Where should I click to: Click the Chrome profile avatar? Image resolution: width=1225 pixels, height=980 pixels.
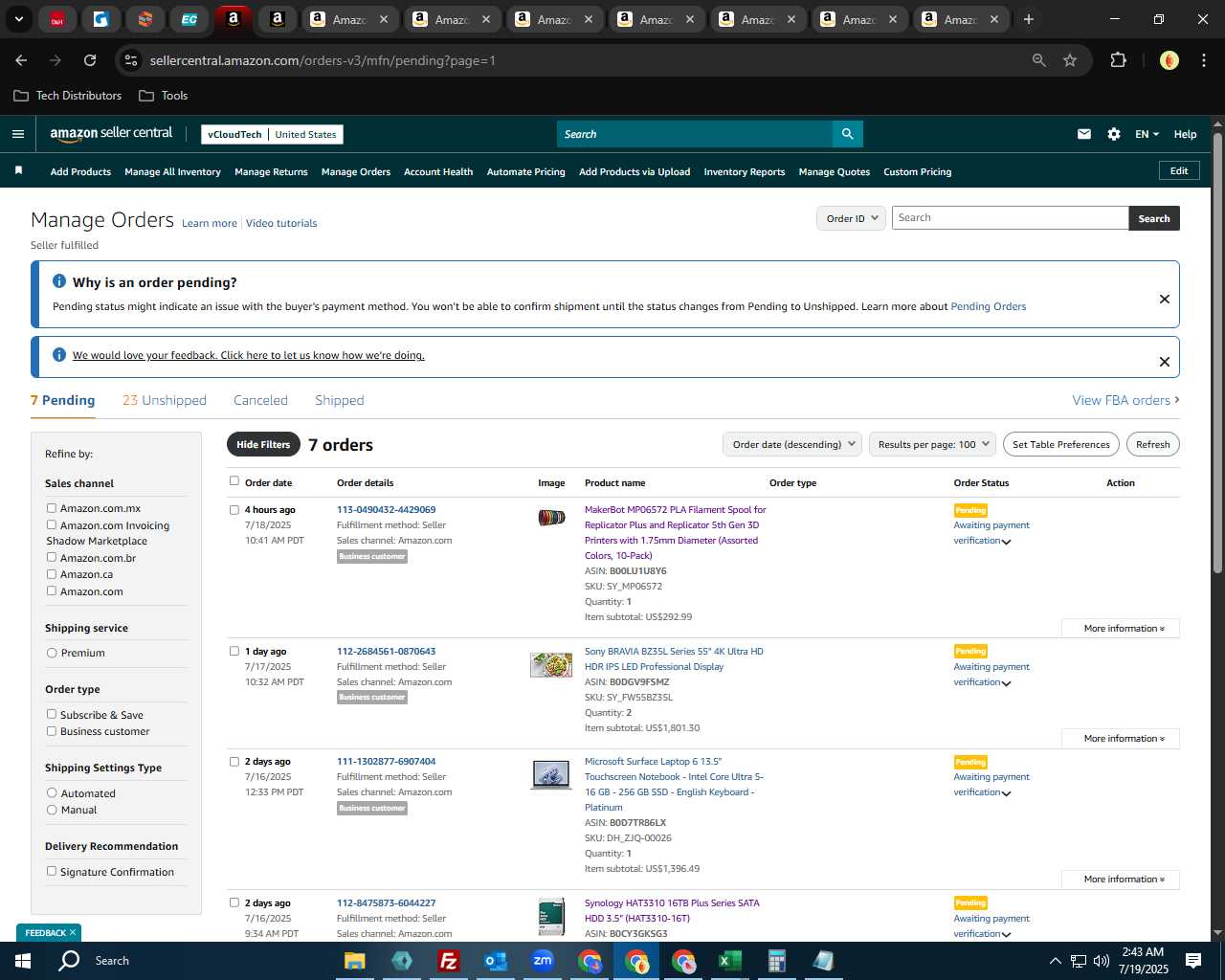pyautogui.click(x=1169, y=60)
